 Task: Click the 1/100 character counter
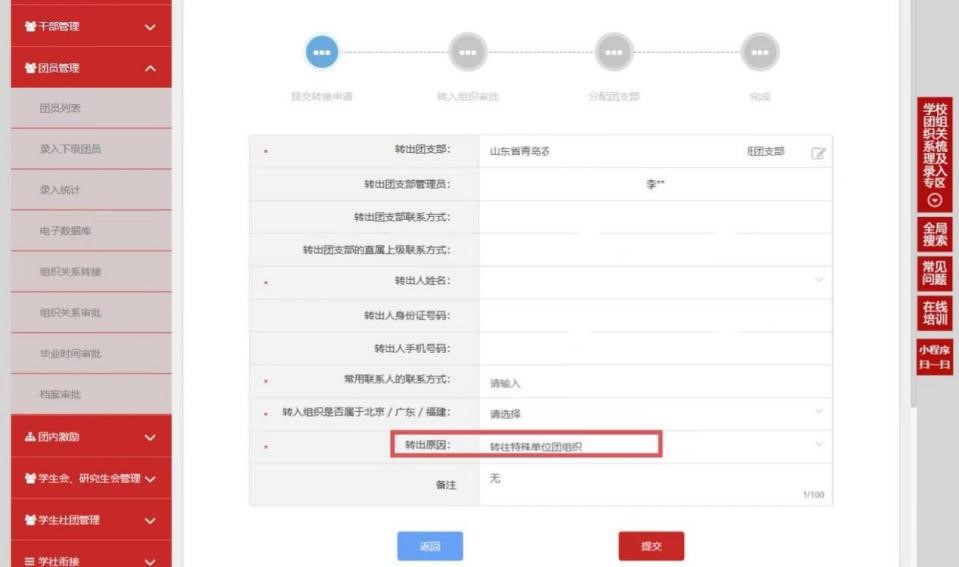(813, 495)
